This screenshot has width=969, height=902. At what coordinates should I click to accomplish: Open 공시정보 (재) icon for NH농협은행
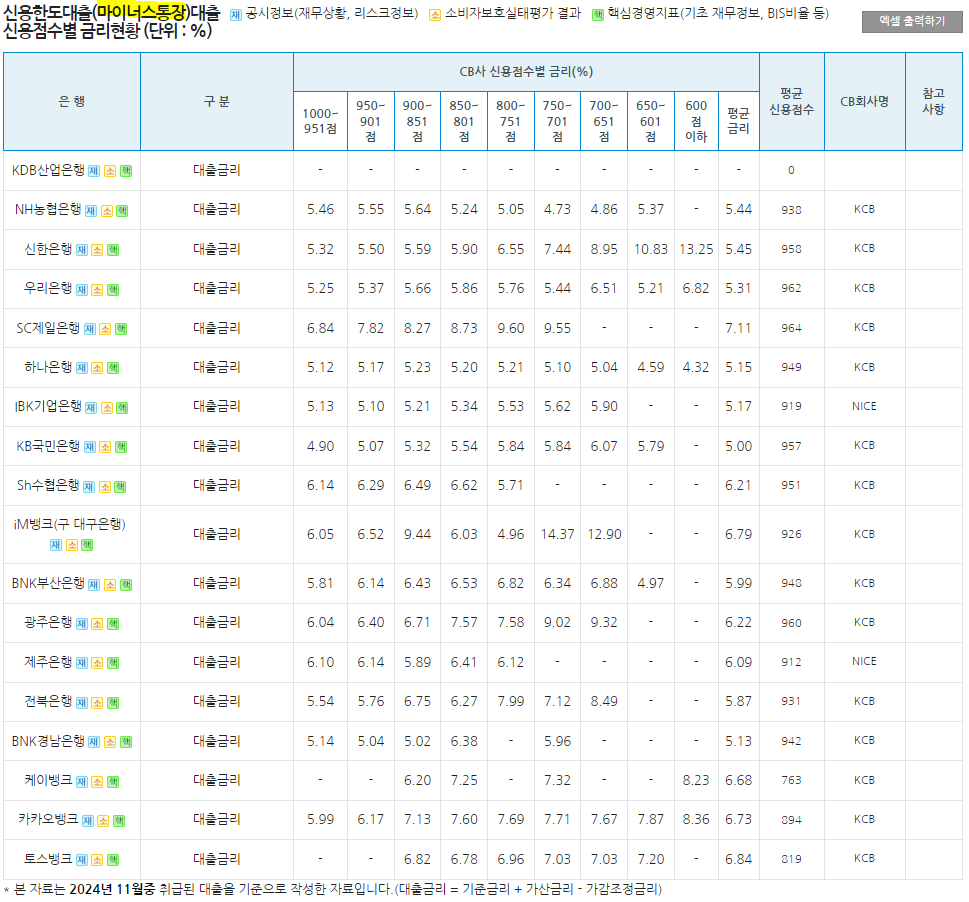[90, 210]
